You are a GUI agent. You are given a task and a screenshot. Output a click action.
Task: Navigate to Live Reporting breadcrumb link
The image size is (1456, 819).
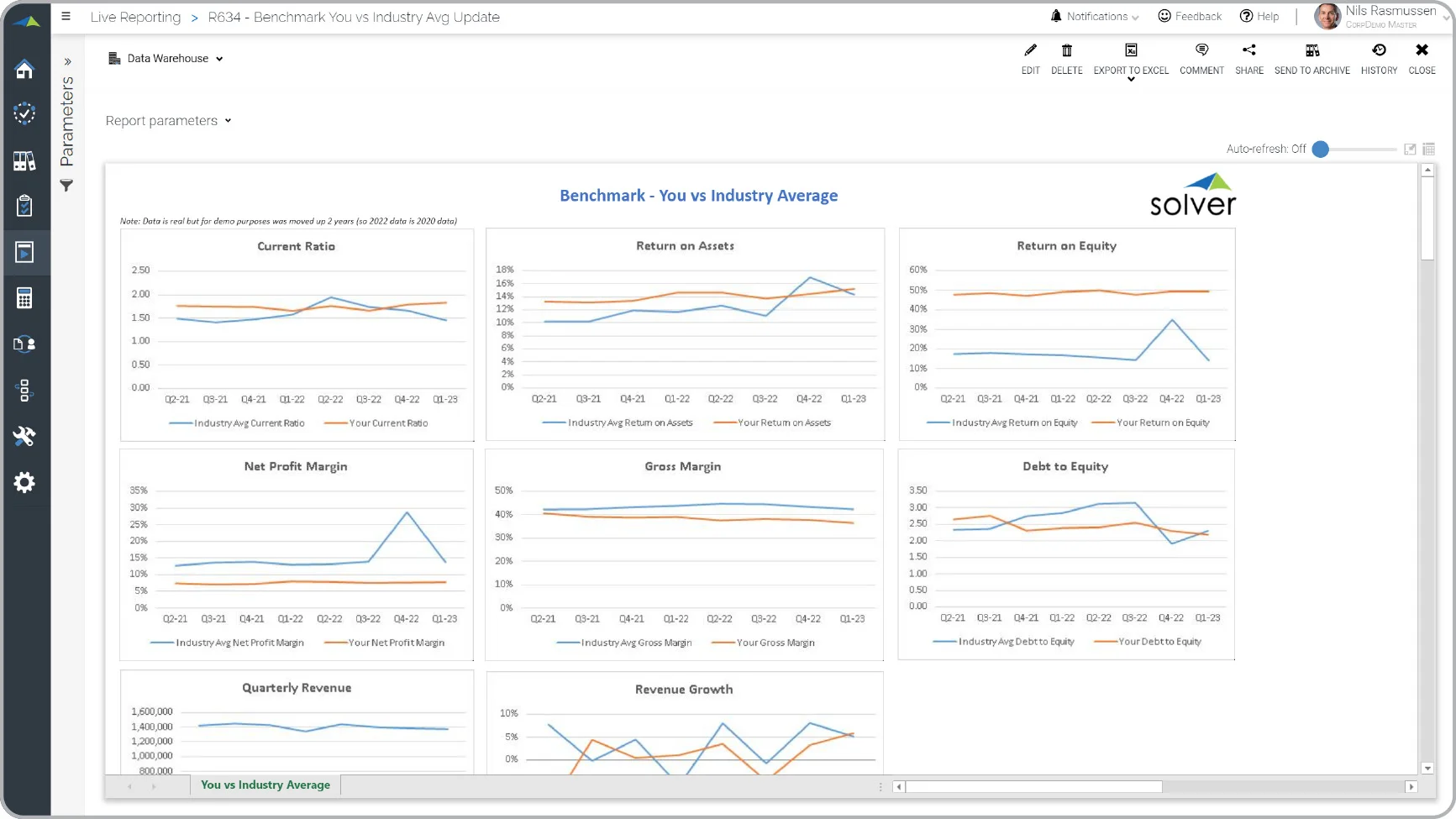coord(135,17)
